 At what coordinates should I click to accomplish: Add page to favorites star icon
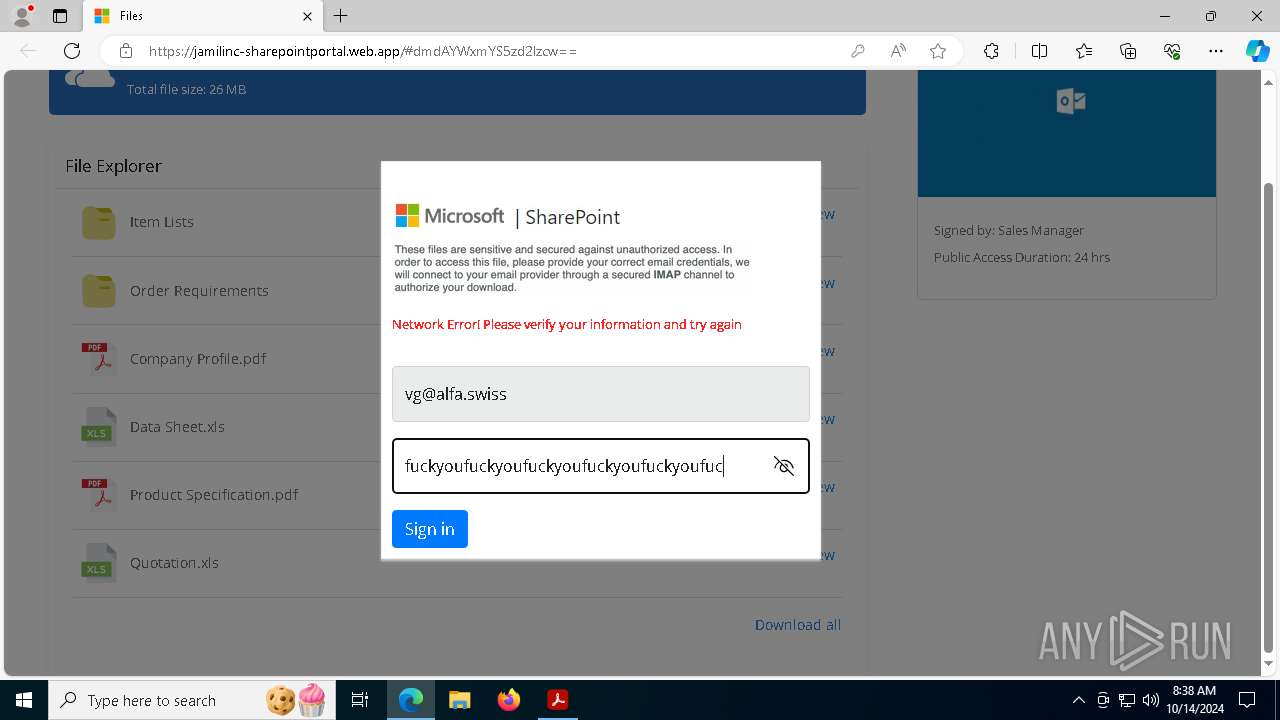938,51
